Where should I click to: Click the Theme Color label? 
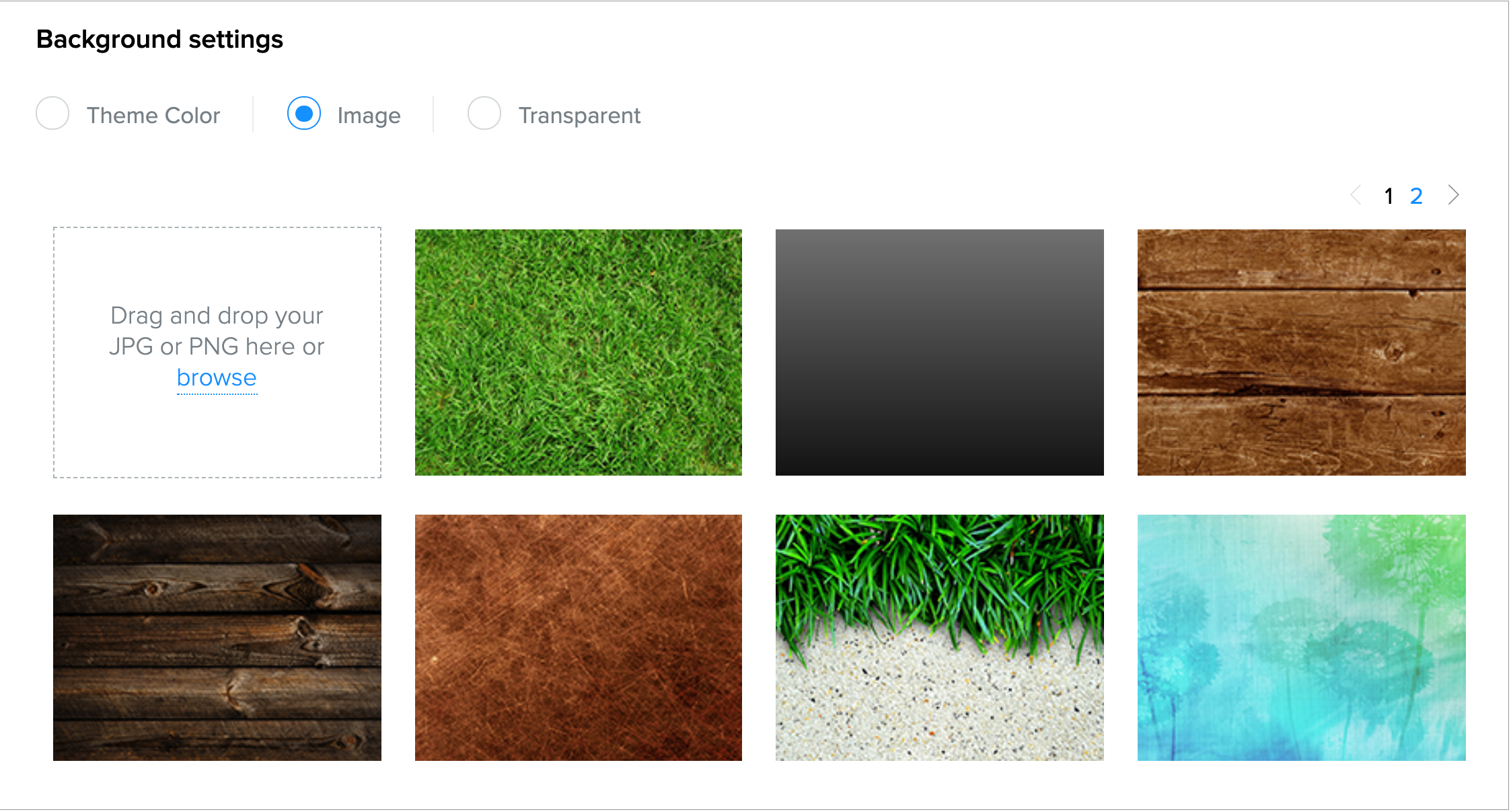153,116
